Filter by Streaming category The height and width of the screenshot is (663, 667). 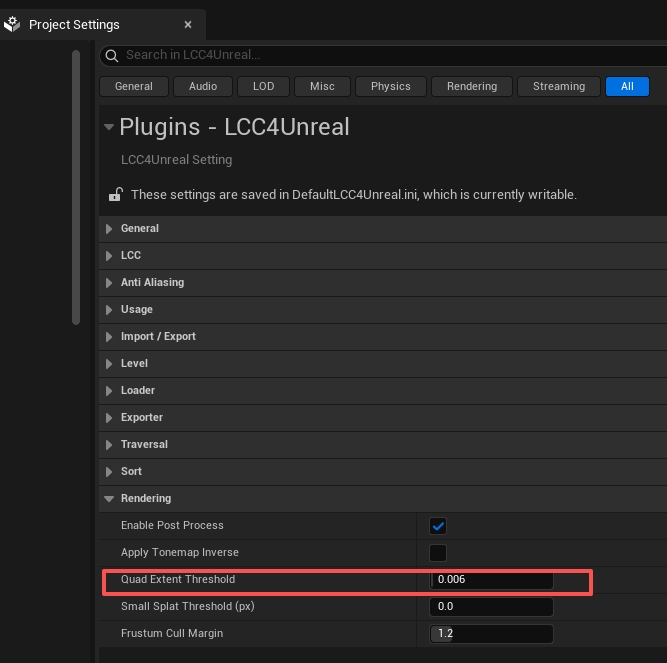559,86
